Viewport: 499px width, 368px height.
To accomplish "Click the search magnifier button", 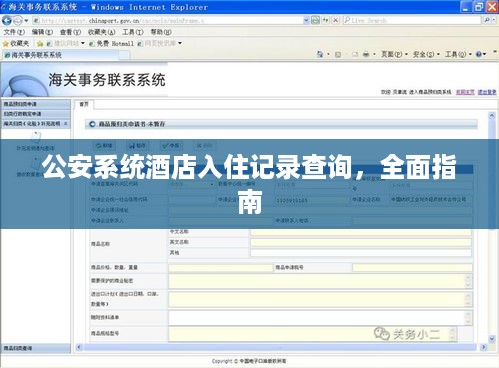I will (487, 21).
